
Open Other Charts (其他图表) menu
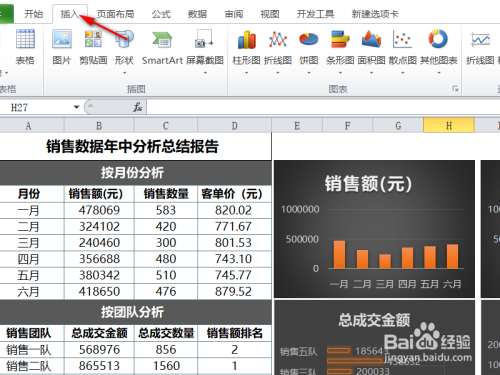438,39
